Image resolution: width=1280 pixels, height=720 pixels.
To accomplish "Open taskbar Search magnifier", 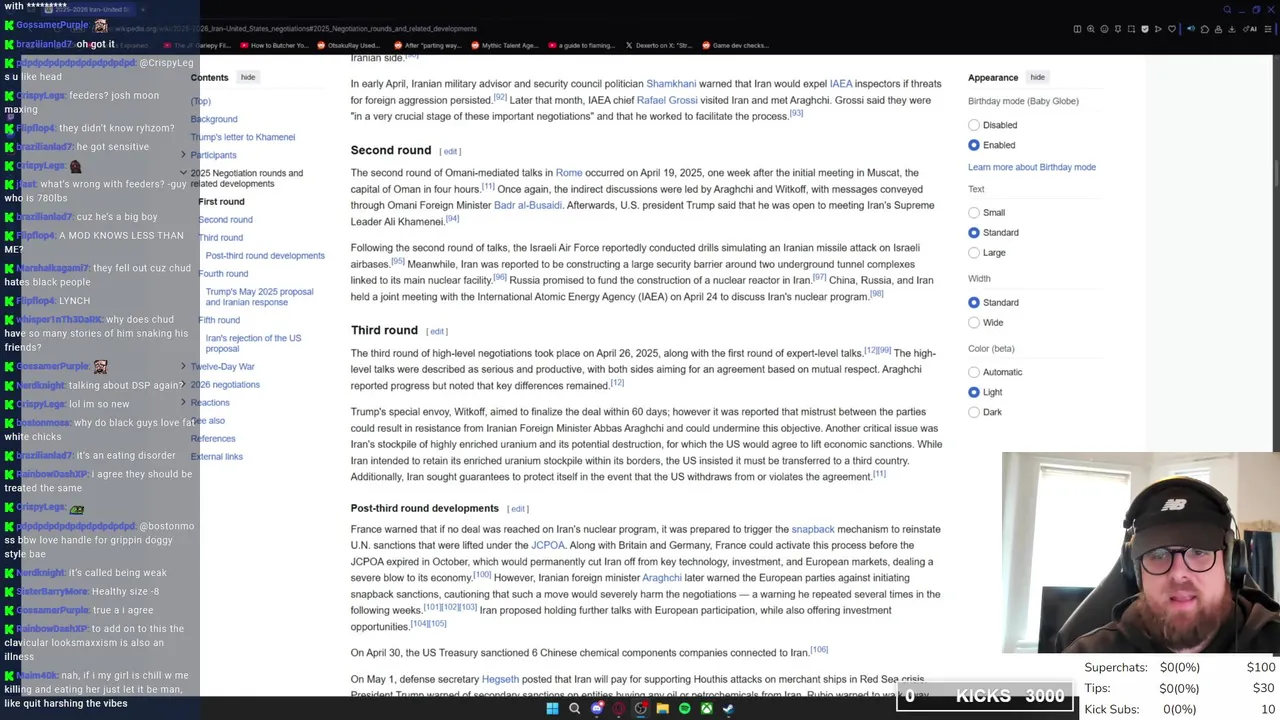I will [574, 709].
